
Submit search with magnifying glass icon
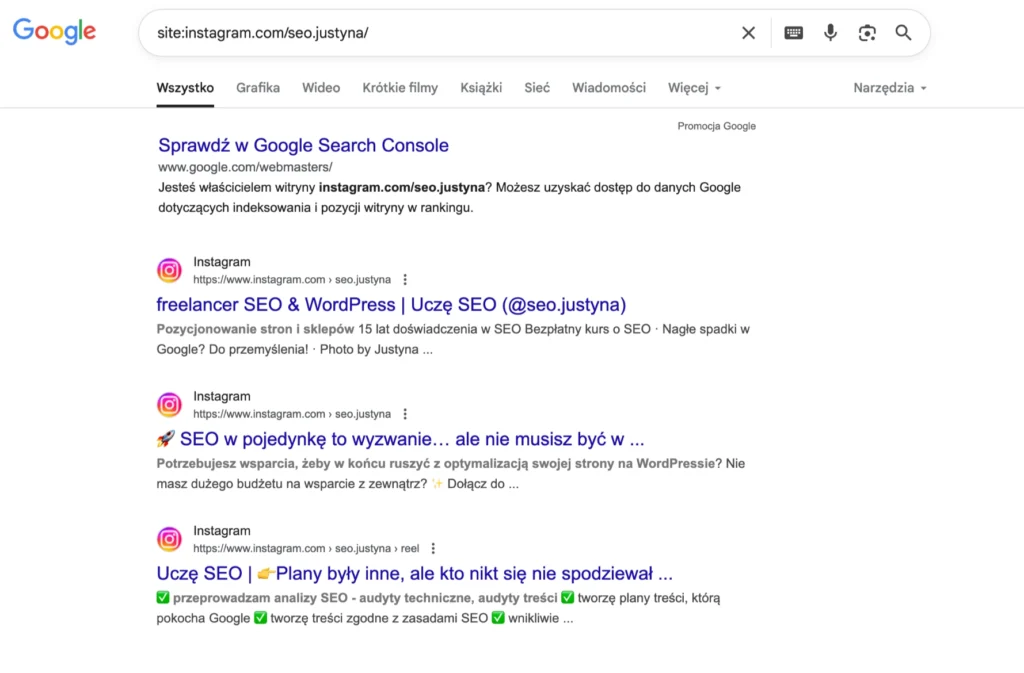(903, 33)
